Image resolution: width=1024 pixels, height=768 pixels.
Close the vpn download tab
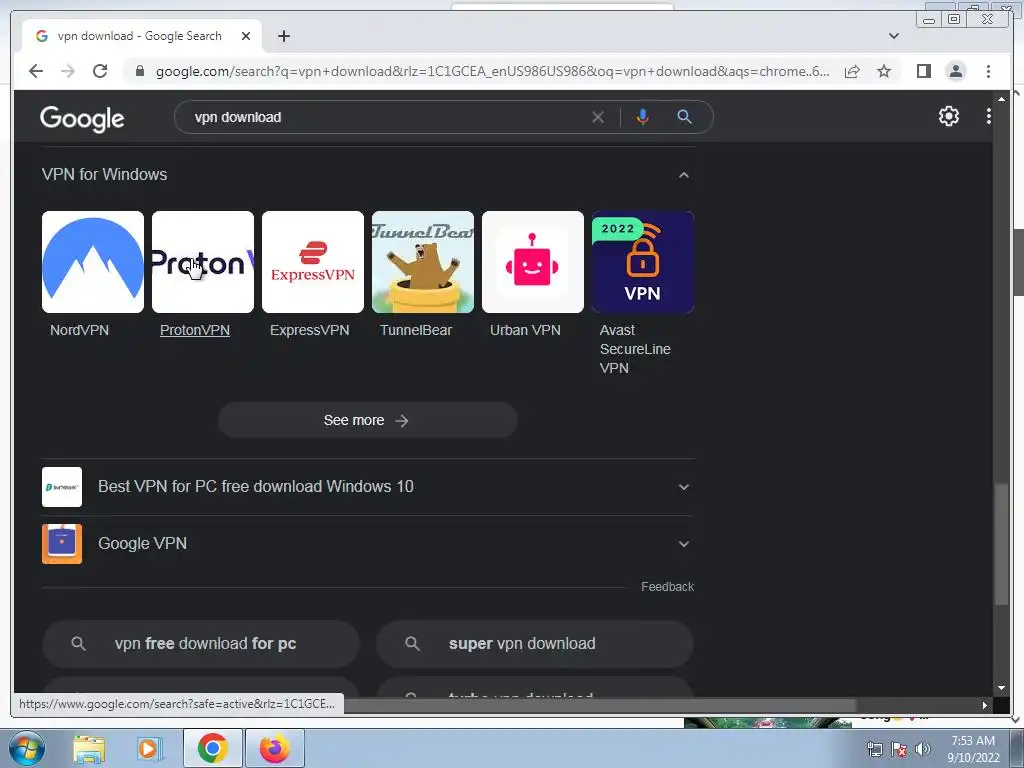click(x=246, y=36)
